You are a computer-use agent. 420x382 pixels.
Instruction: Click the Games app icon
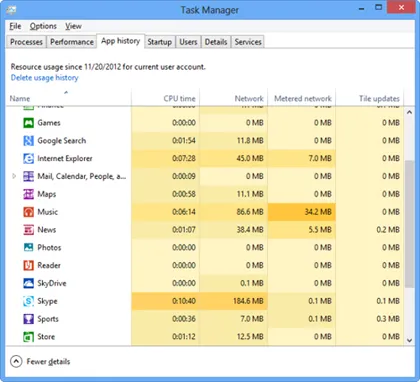click(28, 123)
